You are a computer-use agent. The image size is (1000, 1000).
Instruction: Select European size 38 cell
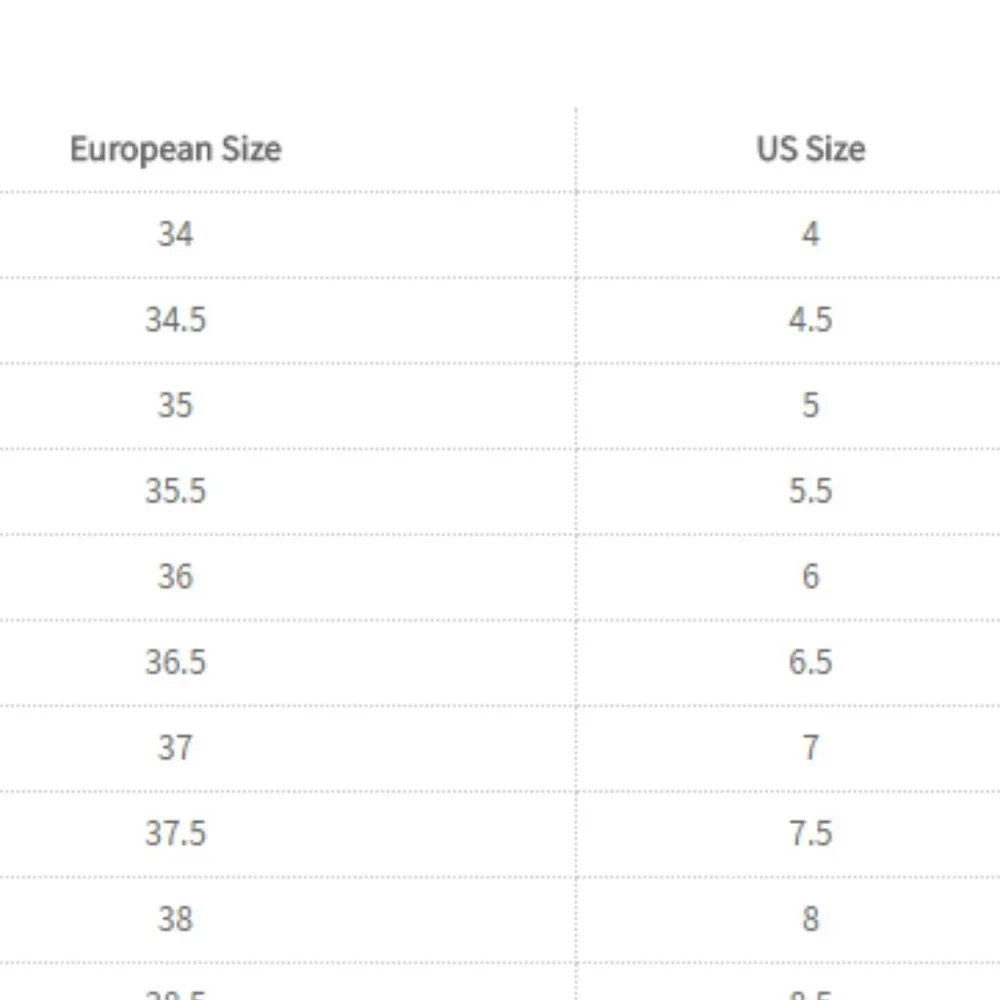click(175, 919)
